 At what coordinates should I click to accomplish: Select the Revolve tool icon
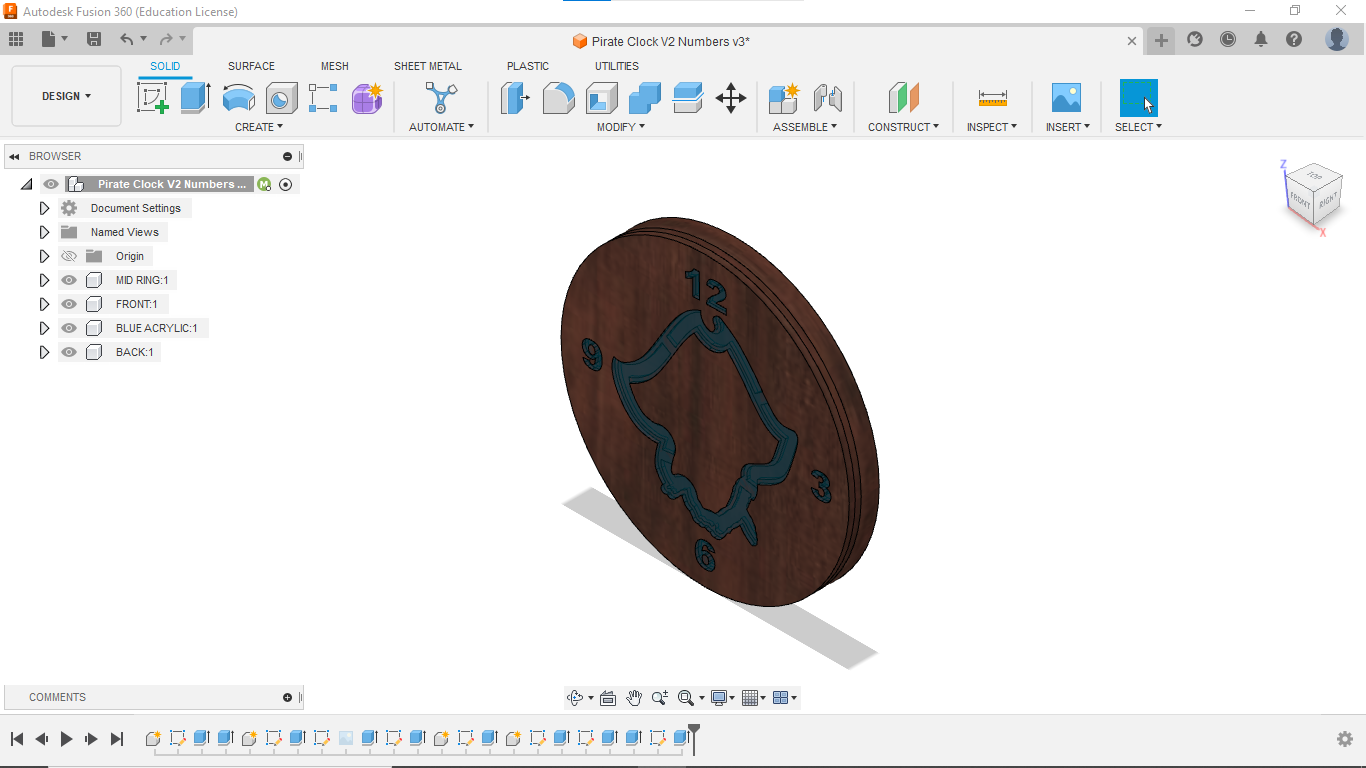238,98
